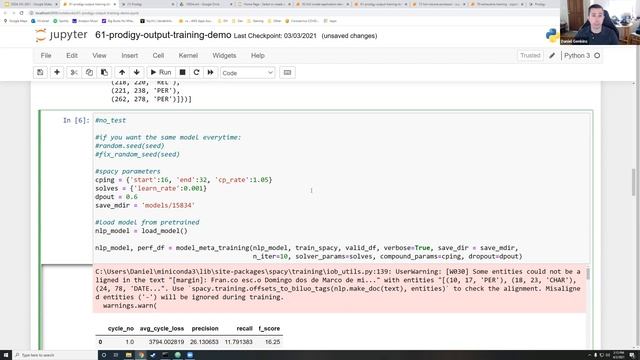640x360 pixels.
Task: Open the taskbar Task View icon
Action: [x=116, y=355]
